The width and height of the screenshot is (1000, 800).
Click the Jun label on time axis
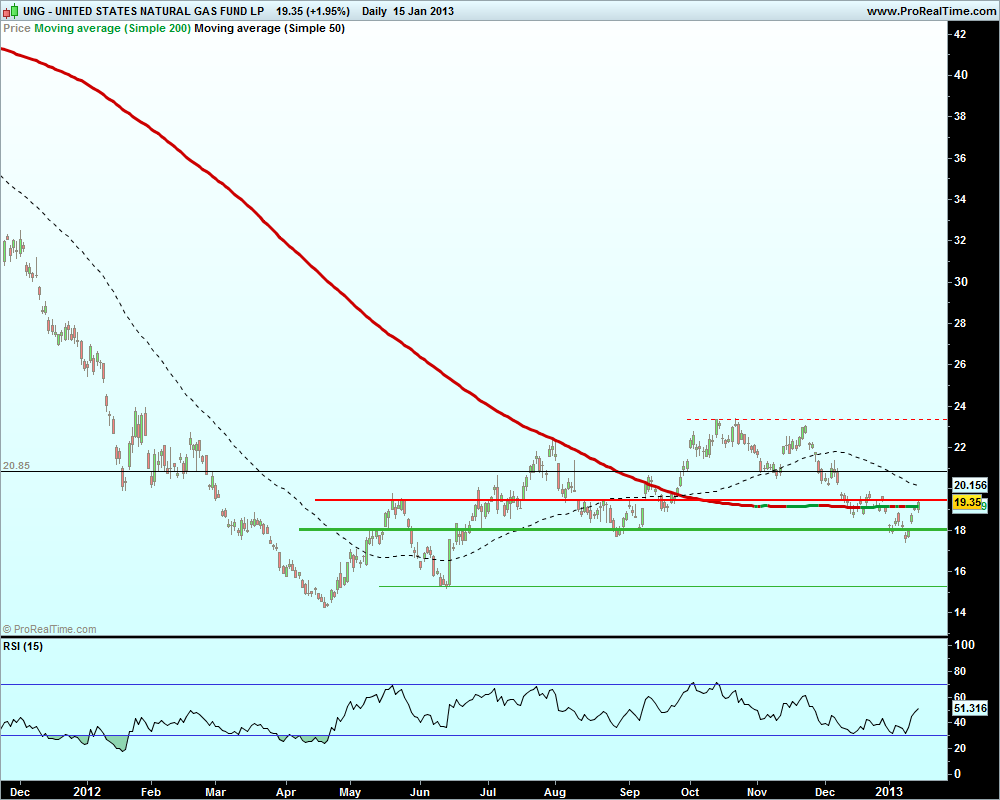pos(420,792)
